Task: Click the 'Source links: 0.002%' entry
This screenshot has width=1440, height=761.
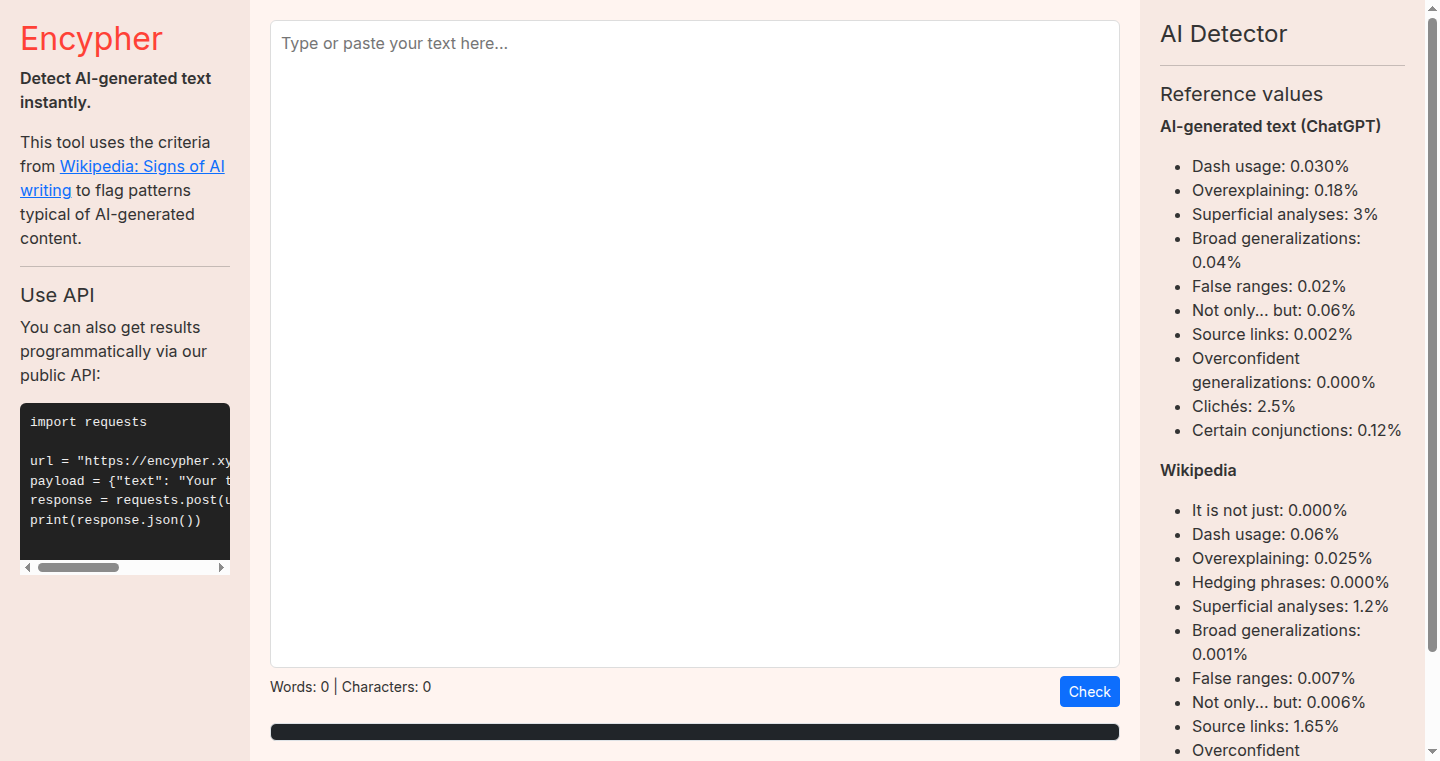Action: click(x=1272, y=334)
